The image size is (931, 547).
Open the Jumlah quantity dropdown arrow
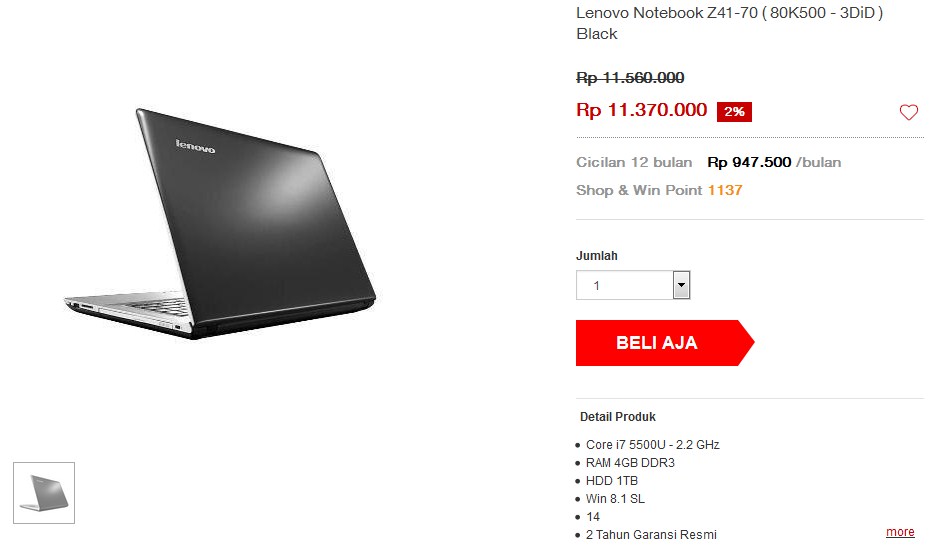pyautogui.click(x=681, y=285)
